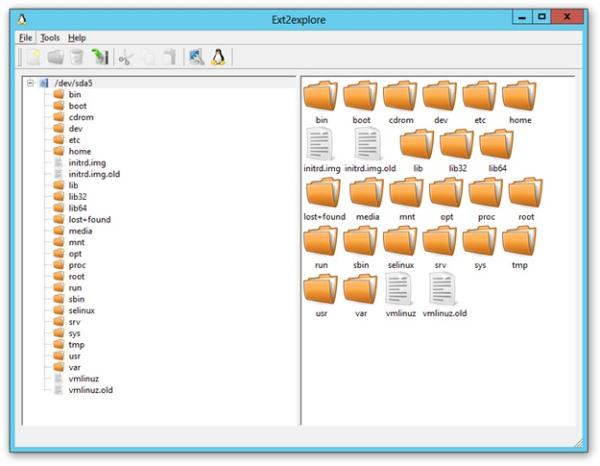Click the initrd.img.old file icon in right pane
This screenshot has height=466, width=600.
coord(368,144)
